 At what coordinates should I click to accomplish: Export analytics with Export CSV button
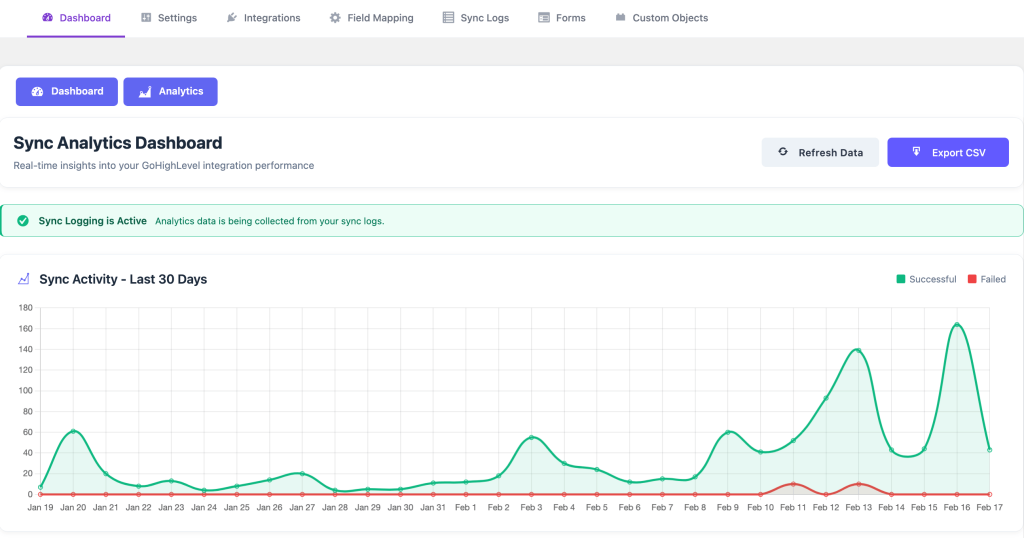(947, 153)
